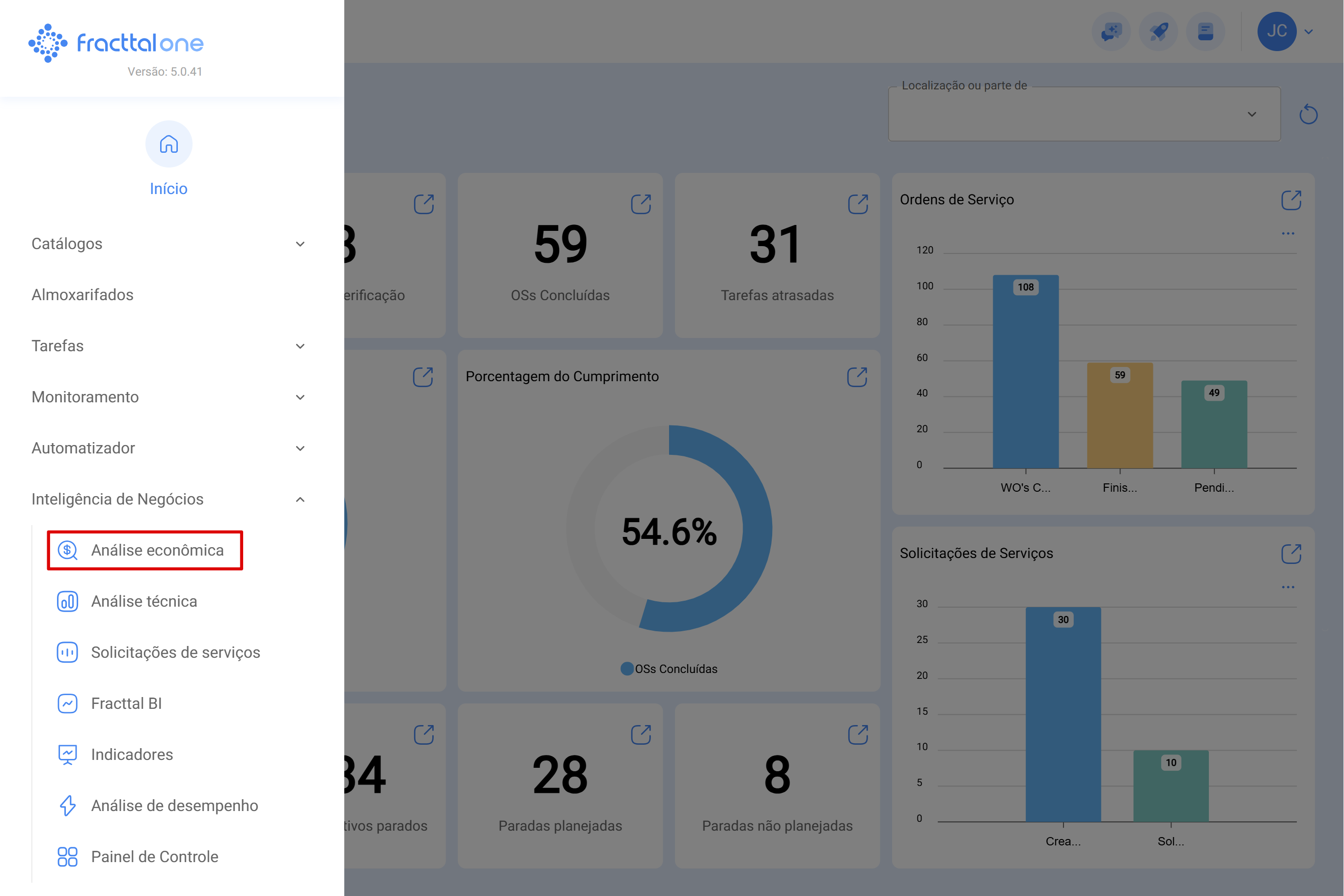The height and width of the screenshot is (896, 1344).
Task: Open more options on Ordens de Serviço chart
Action: (1288, 233)
